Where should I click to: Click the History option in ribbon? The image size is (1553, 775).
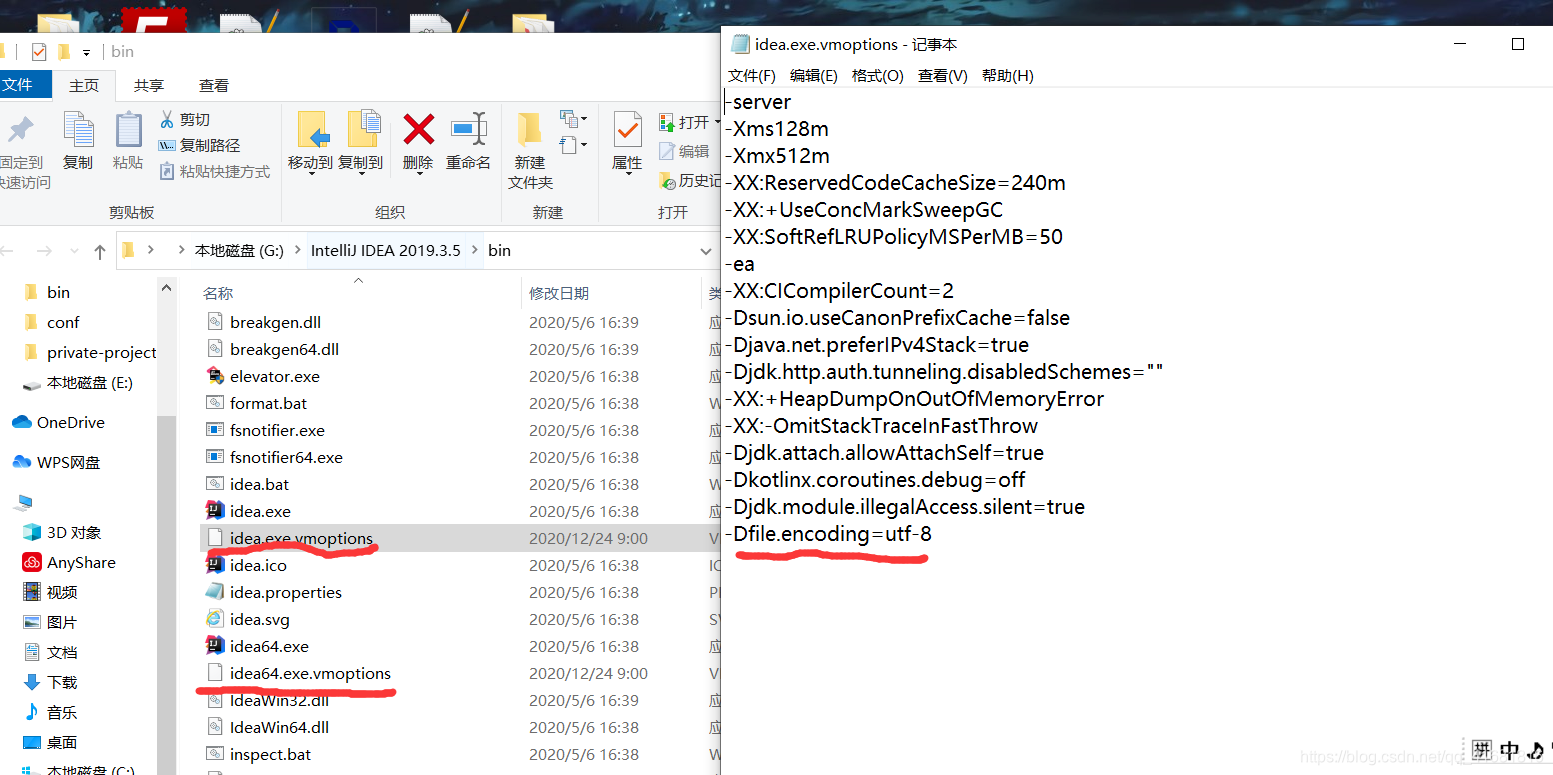pos(690,180)
